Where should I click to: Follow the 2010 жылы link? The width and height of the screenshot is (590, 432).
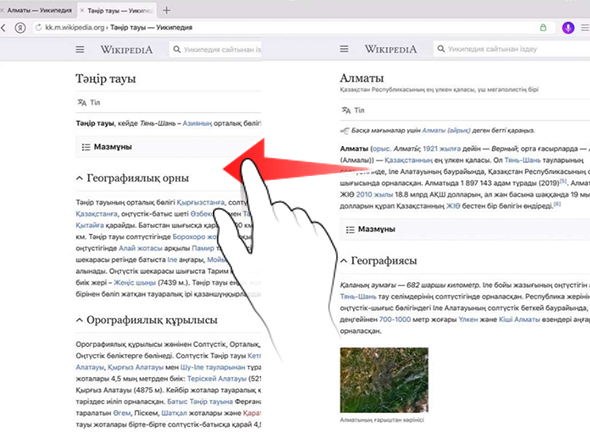pos(374,195)
